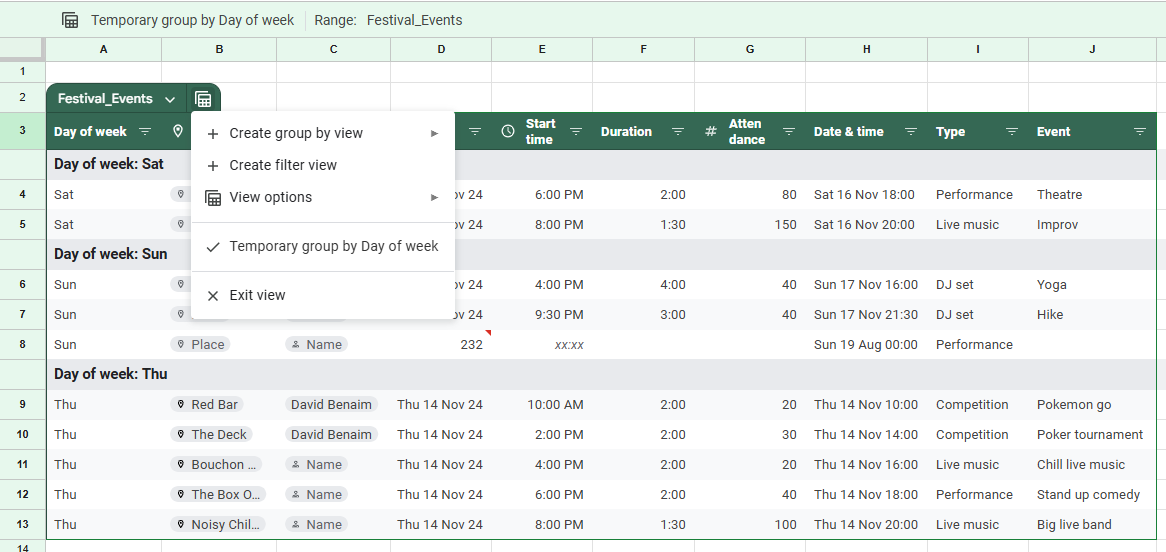1166x552 pixels.
Task: Click X icon beside Exit view
Action: click(x=213, y=295)
